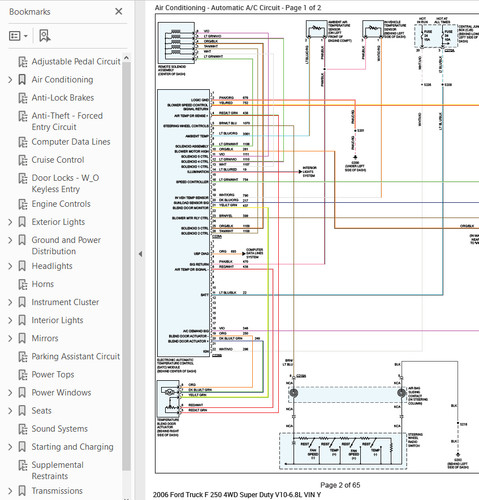
Task: Click the 2006 Ford Truck F 250 caption
Action: tap(237, 495)
